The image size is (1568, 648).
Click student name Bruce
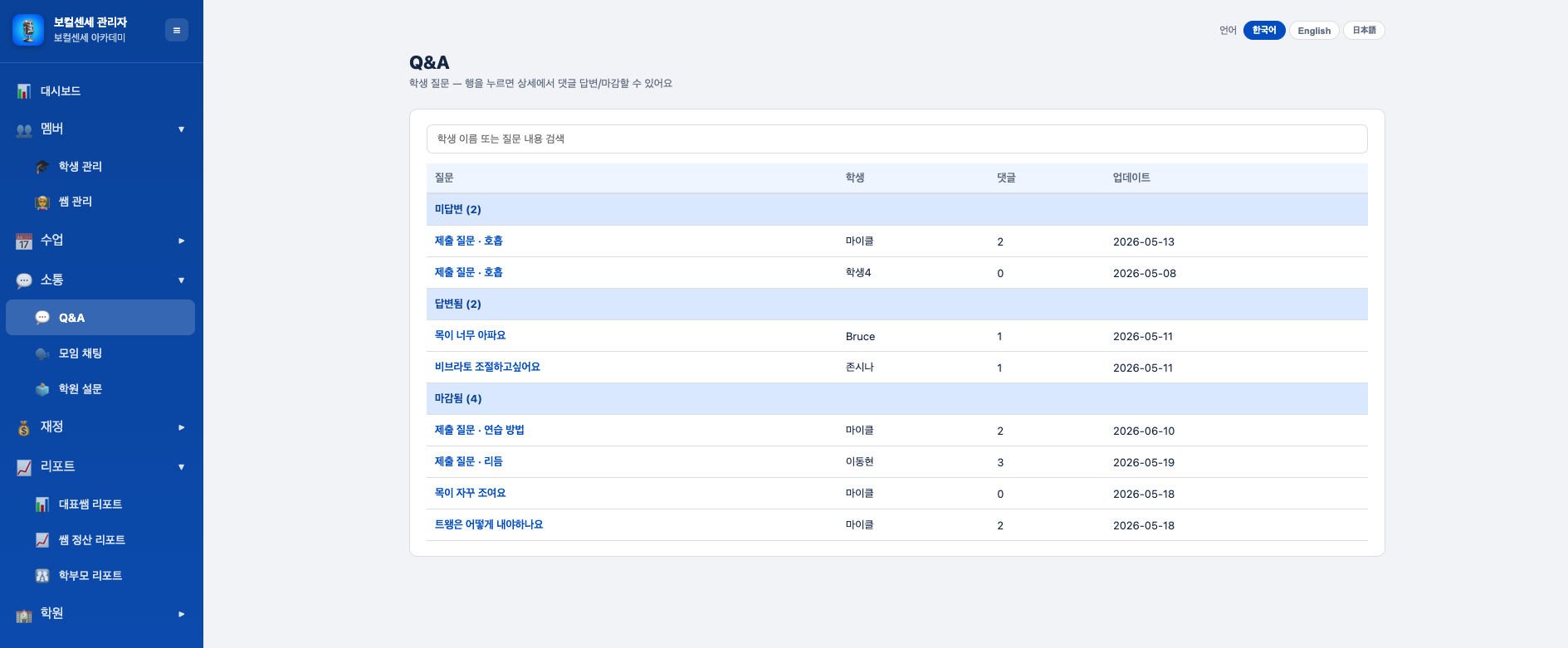860,336
